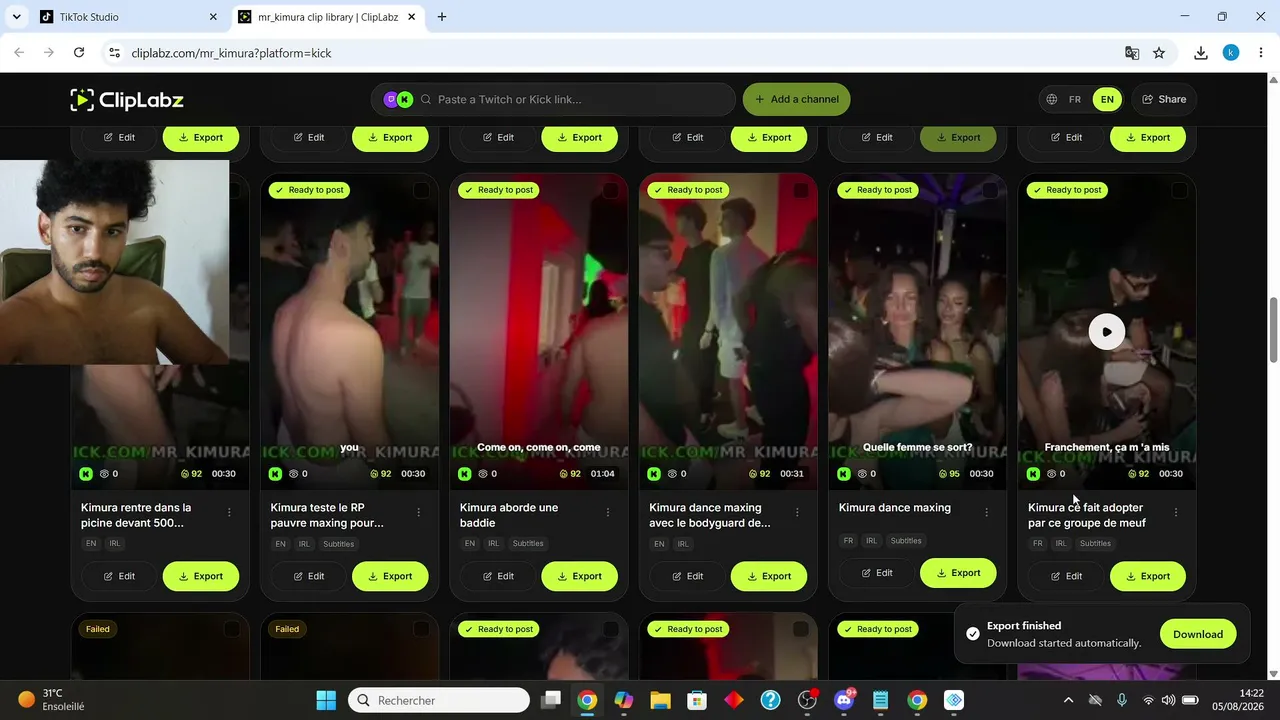
Task: Play the 'Kimura ce fait adopter' clip
Action: [1106, 332]
